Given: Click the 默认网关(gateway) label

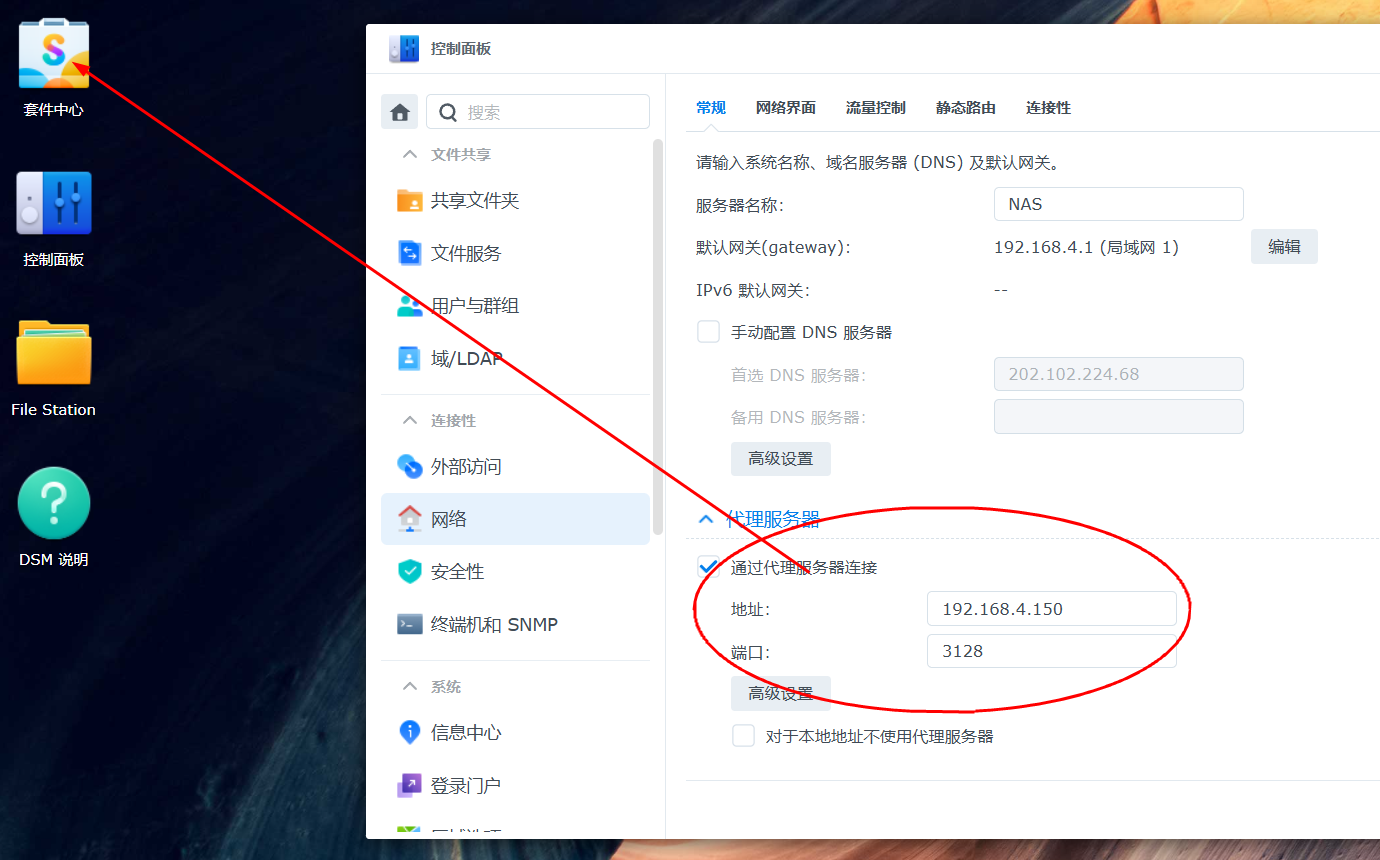Looking at the screenshot, I should (x=773, y=247).
